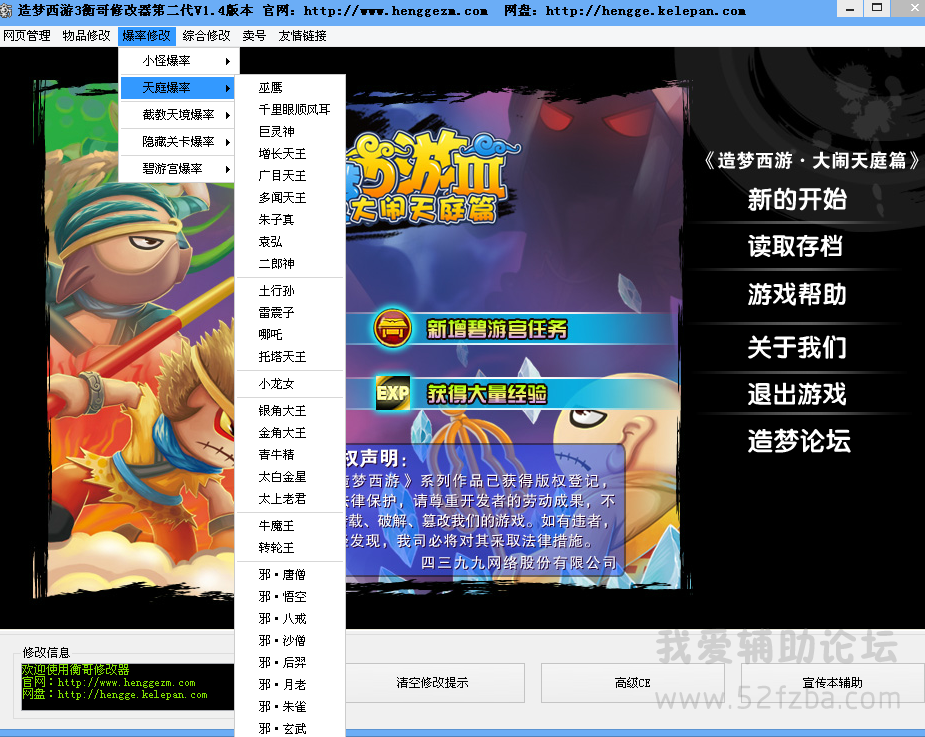Select 邪·唐僧 menu entry
Viewport: 925px width, 737px height.
click(x=290, y=575)
